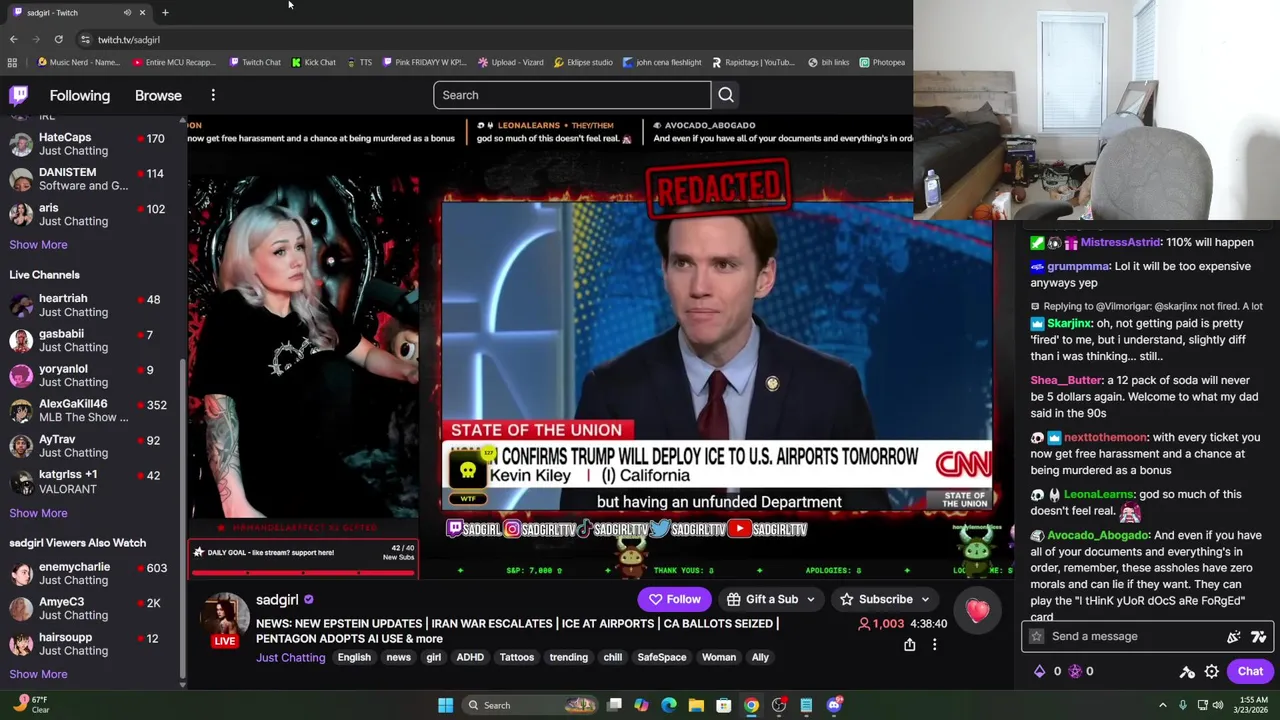Open Chrome apps grid in bookmarks bar
Screen dimensions: 1280x720
click(12, 62)
